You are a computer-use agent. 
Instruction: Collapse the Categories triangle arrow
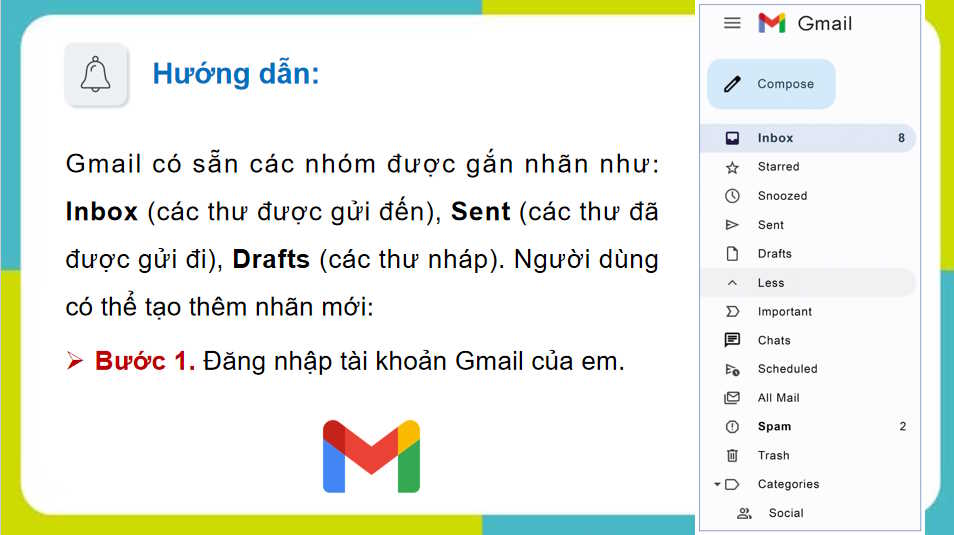[x=717, y=484]
